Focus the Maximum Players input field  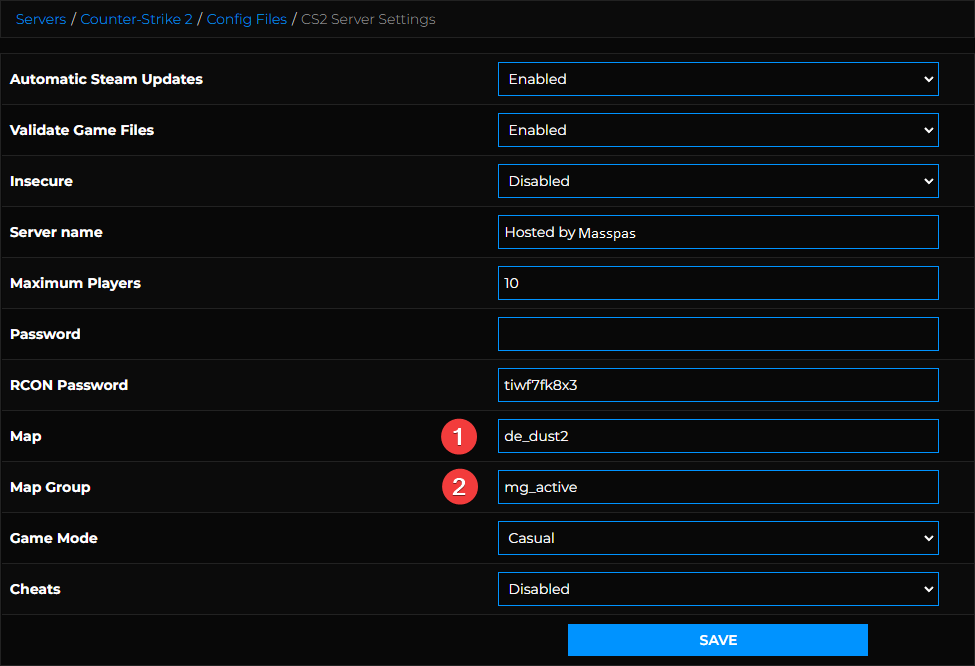(x=717, y=283)
